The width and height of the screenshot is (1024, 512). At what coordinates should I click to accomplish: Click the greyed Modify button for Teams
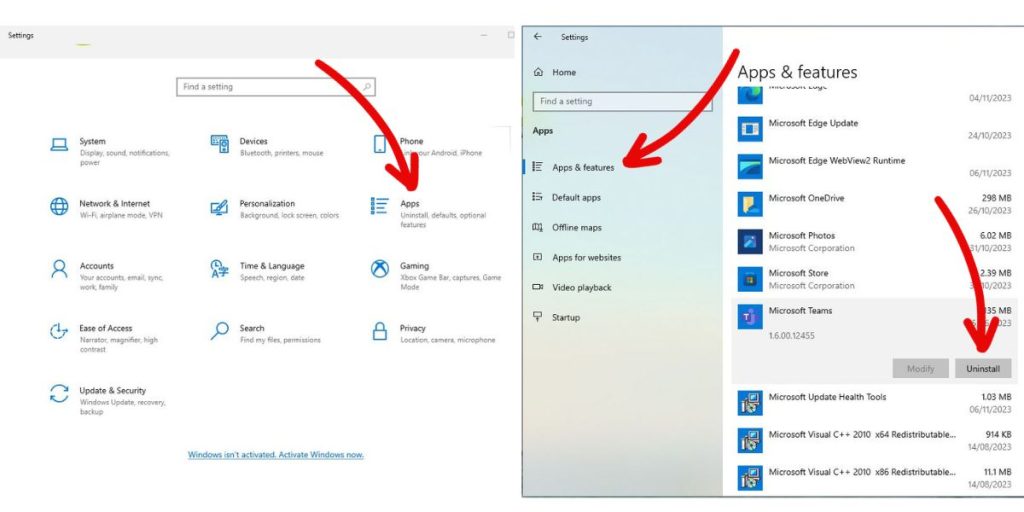(920, 368)
